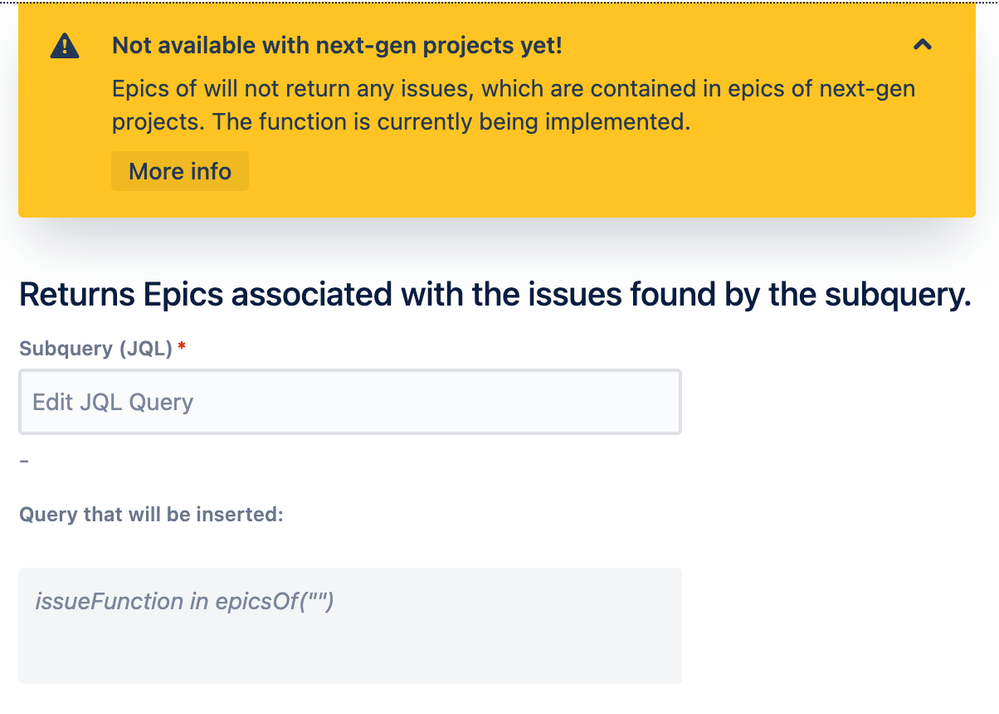Collapse the yellow warning banner with chevron
This screenshot has height=714, width=999.
[922, 45]
